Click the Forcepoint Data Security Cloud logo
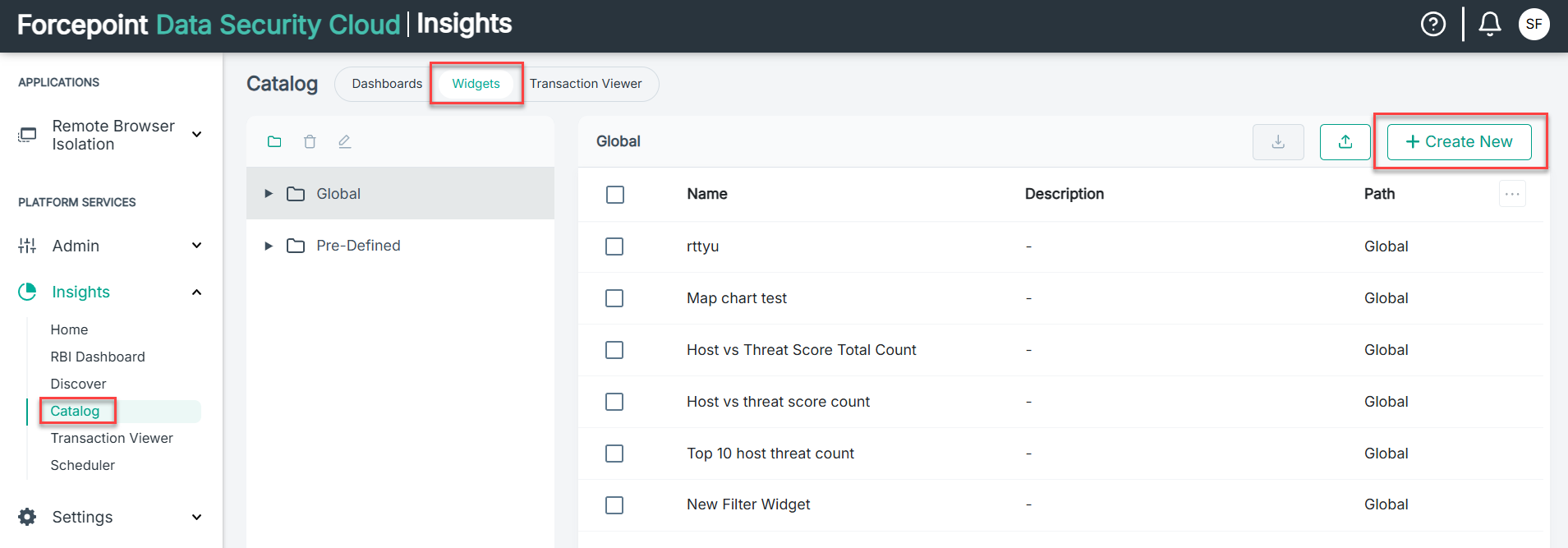 209,25
